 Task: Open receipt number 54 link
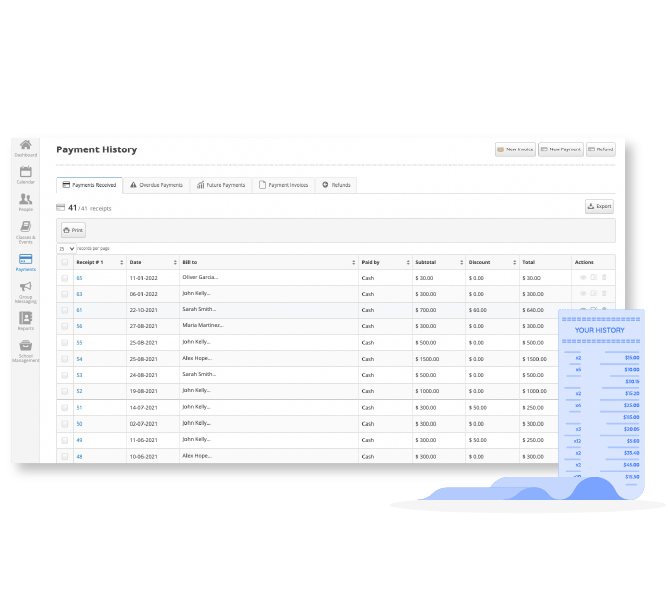79,359
